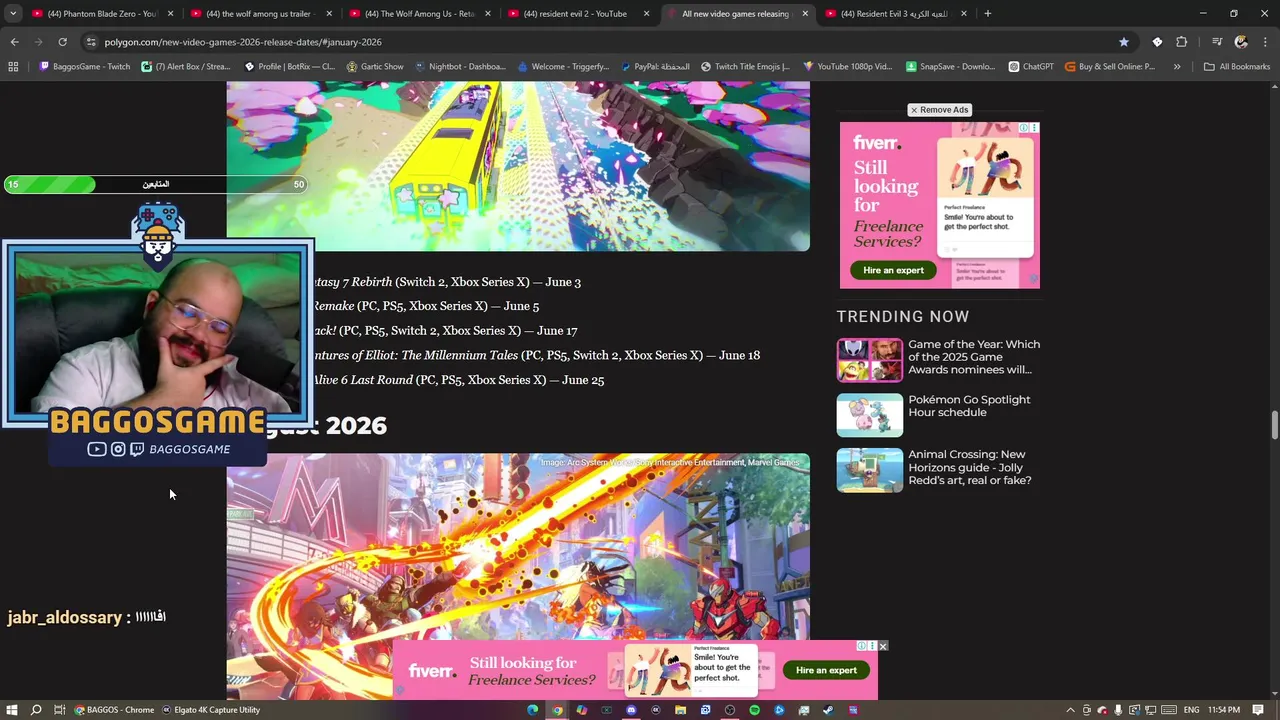Viewport: 1280px width, 720px height.
Task: Open the Chrome profile avatar
Action: click(1241, 42)
